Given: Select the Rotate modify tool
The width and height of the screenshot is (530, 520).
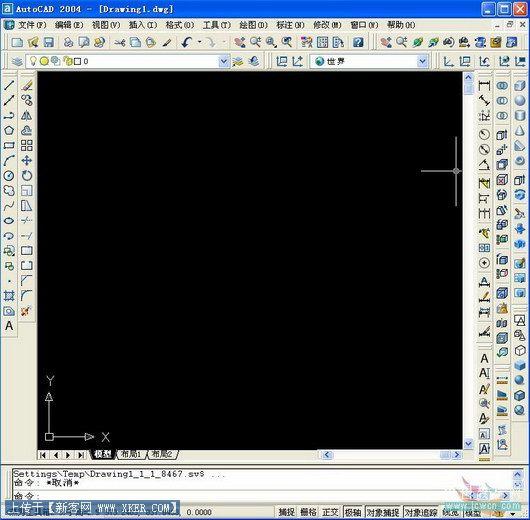Looking at the screenshot, I should [27, 176].
